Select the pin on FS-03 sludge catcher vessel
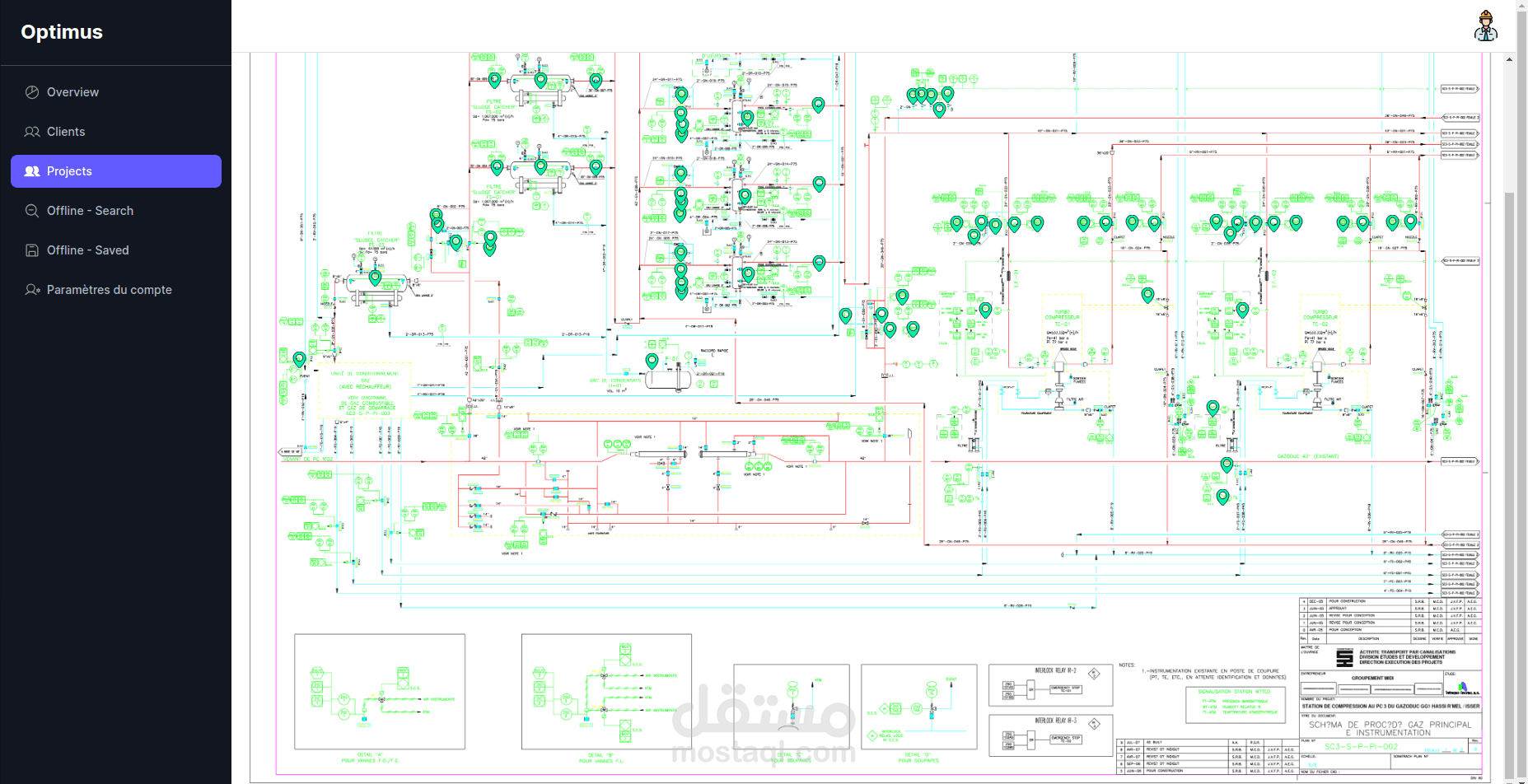1528x784 pixels. pos(376,278)
